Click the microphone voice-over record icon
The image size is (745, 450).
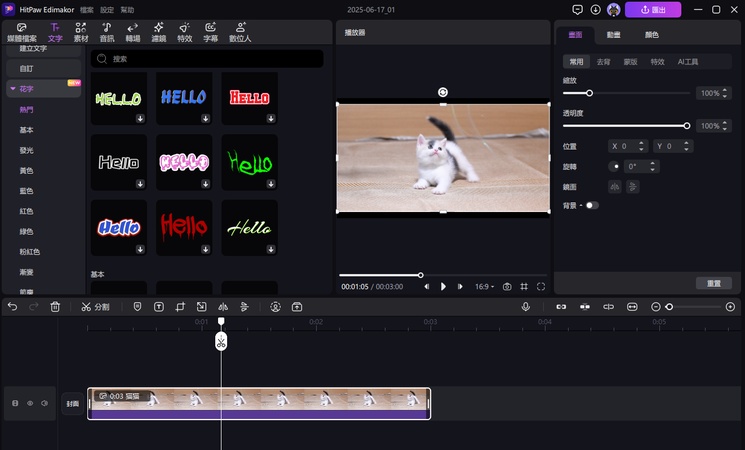[x=525, y=307]
